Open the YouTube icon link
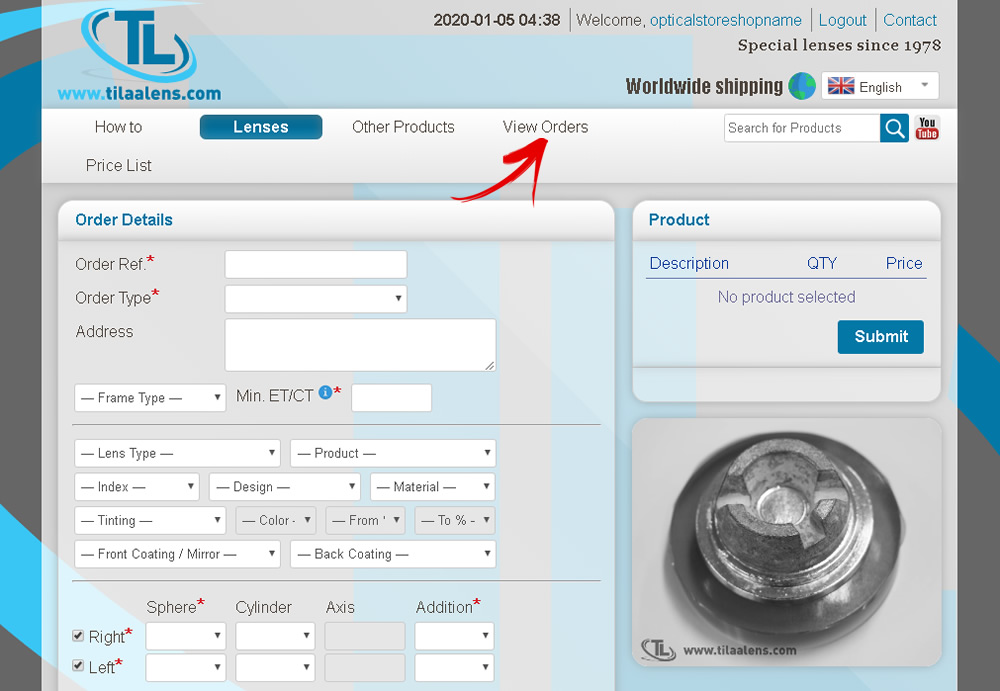 (x=927, y=128)
